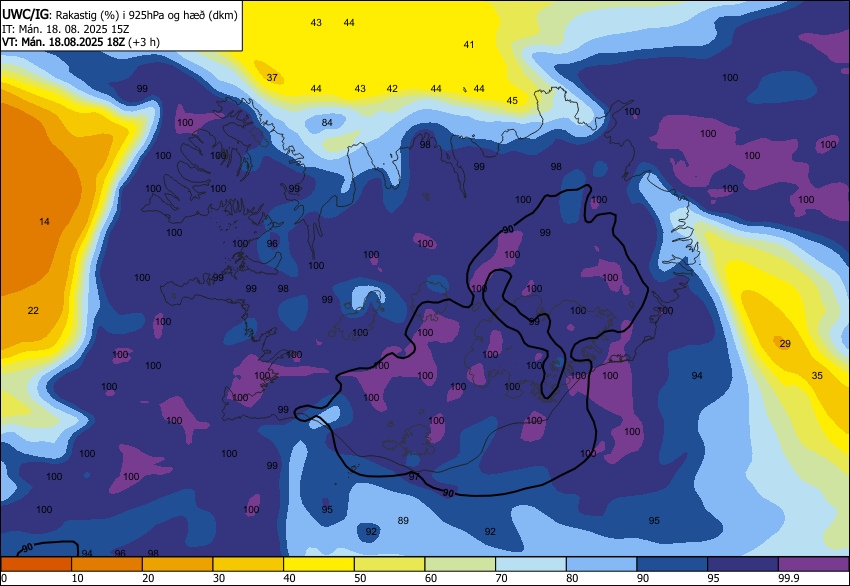Click the '37' value in the yellow region

click(272, 78)
